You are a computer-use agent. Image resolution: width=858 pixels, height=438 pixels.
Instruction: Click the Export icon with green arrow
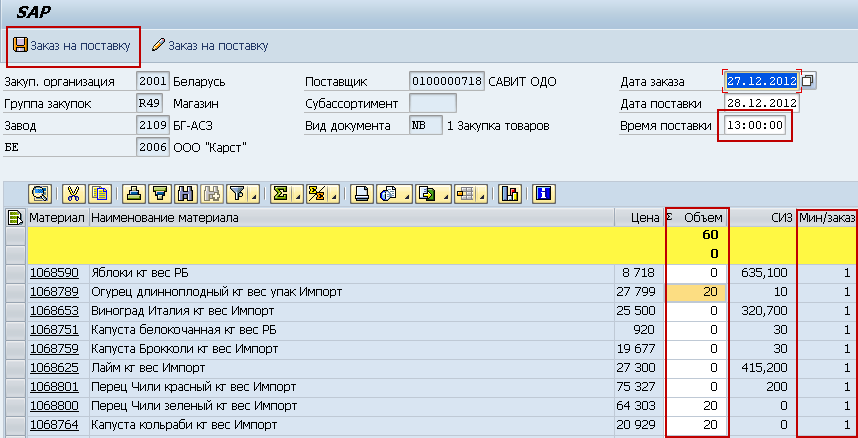[425, 193]
